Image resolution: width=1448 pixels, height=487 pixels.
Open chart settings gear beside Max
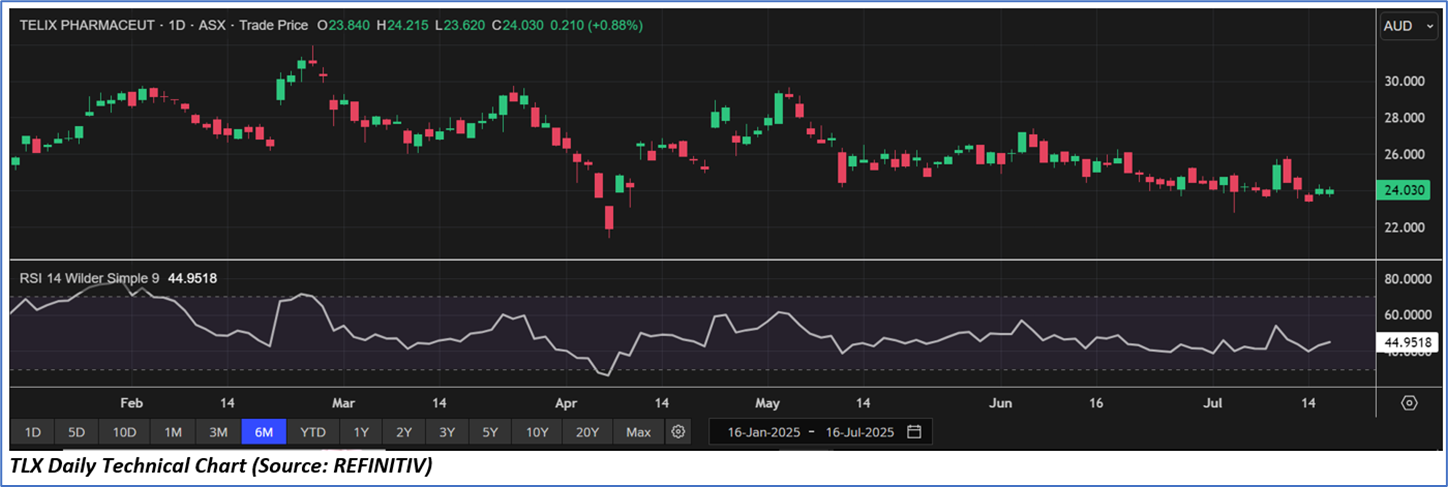[678, 432]
